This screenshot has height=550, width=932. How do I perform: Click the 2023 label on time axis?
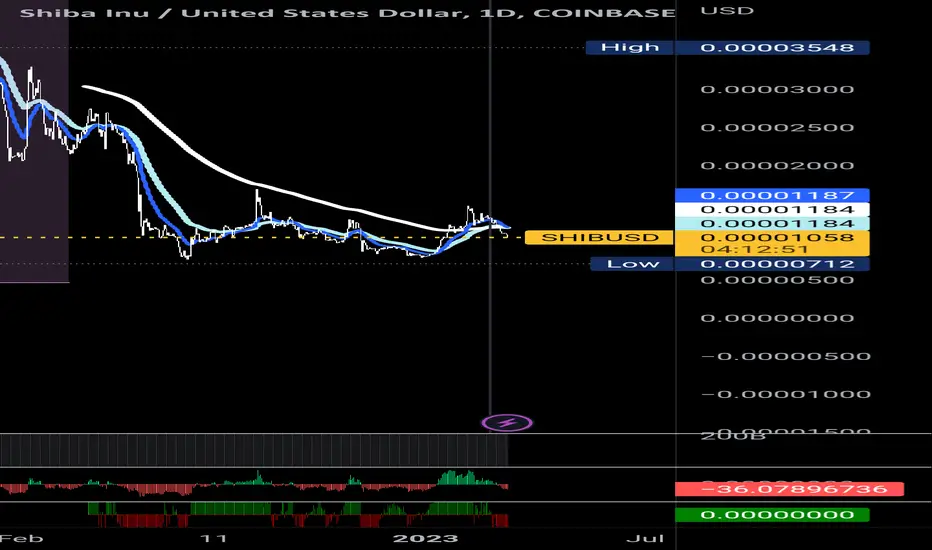pyautogui.click(x=426, y=538)
